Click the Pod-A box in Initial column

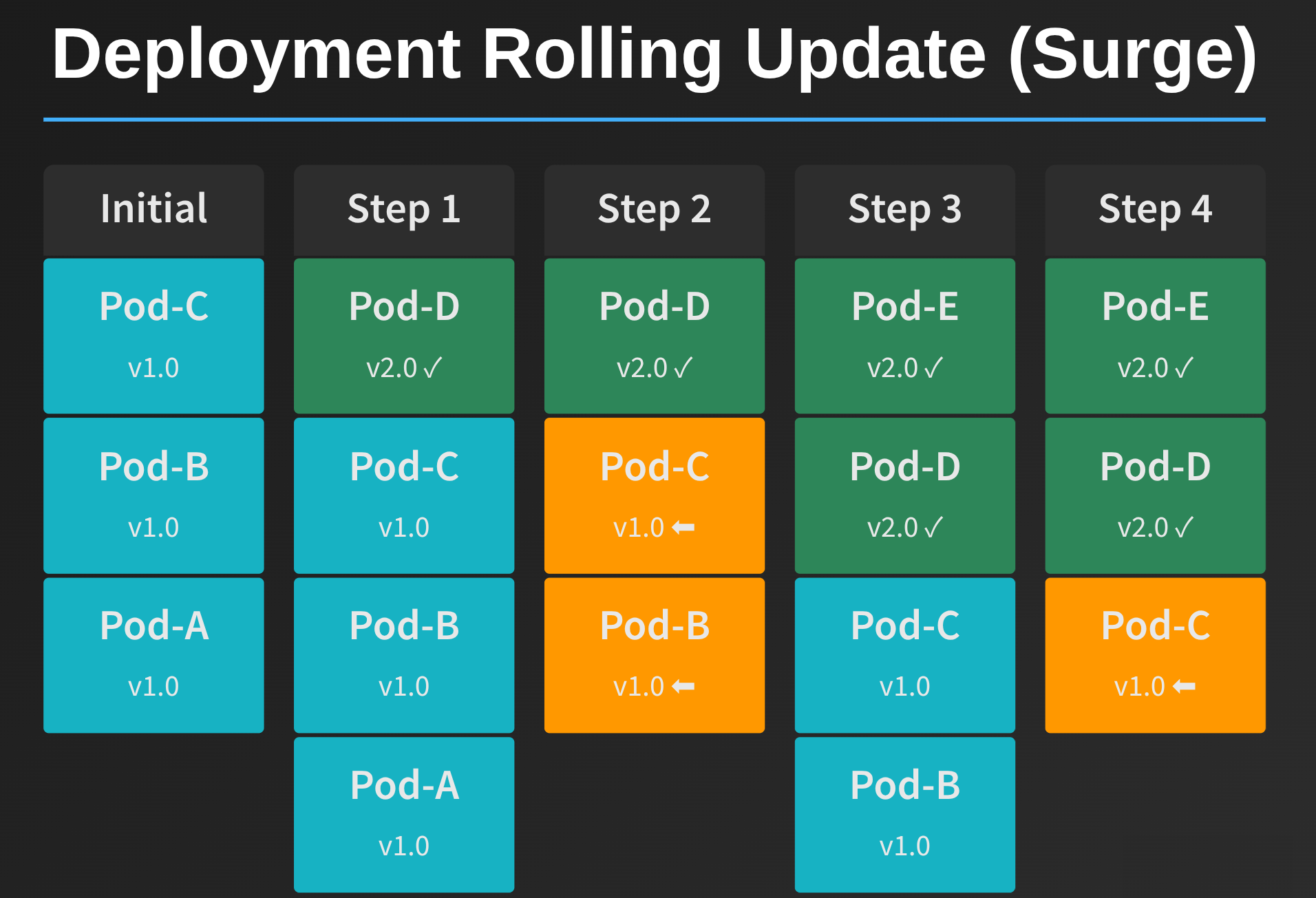(153, 655)
